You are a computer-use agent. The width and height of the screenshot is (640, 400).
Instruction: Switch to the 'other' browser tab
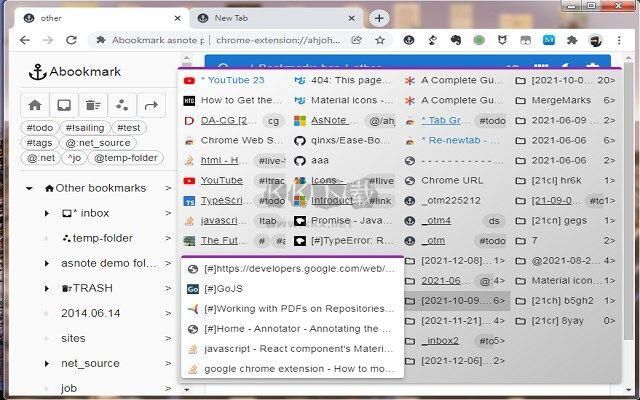click(102, 18)
